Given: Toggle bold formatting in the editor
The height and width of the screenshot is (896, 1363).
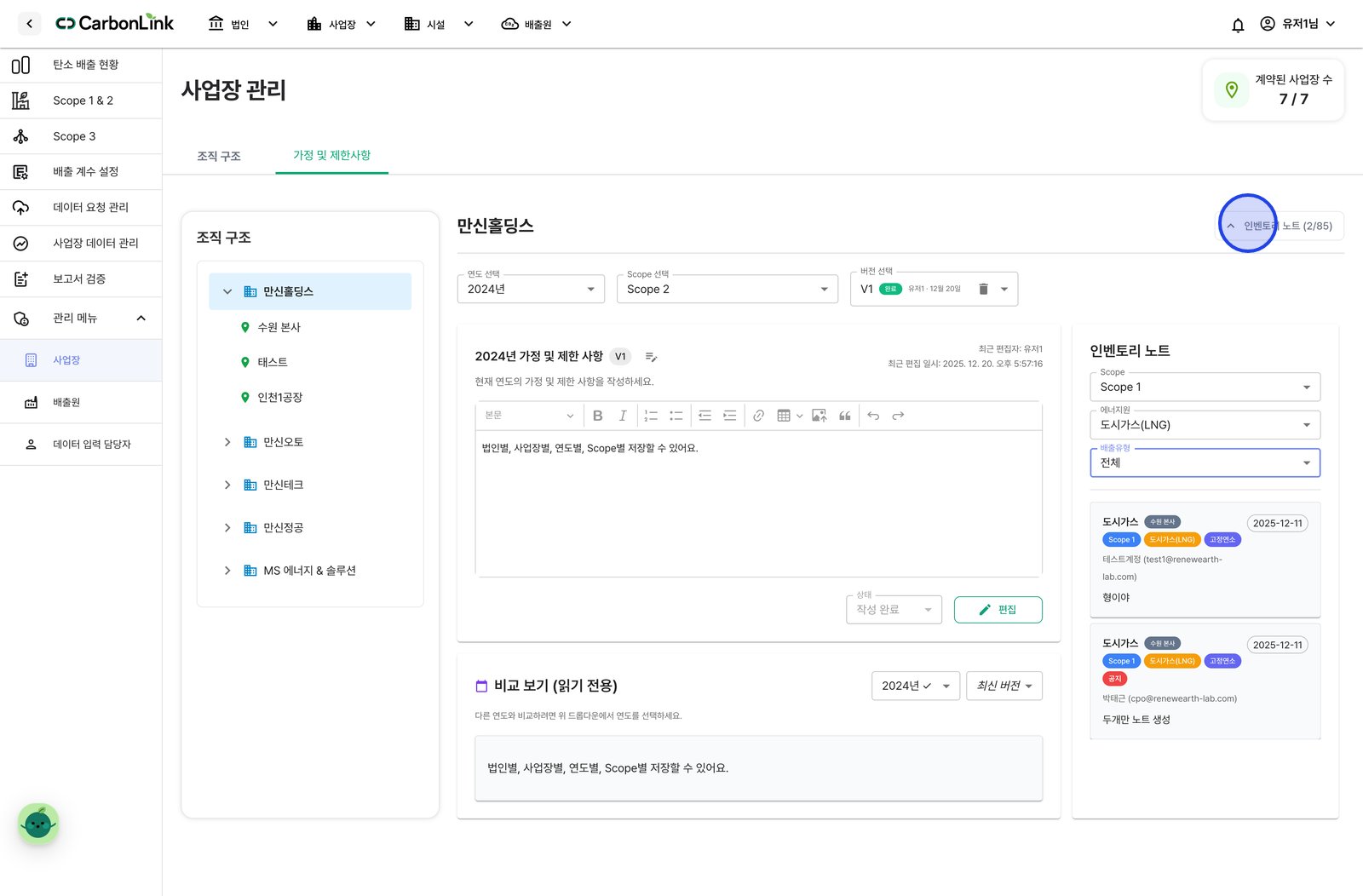Looking at the screenshot, I should pos(597,416).
